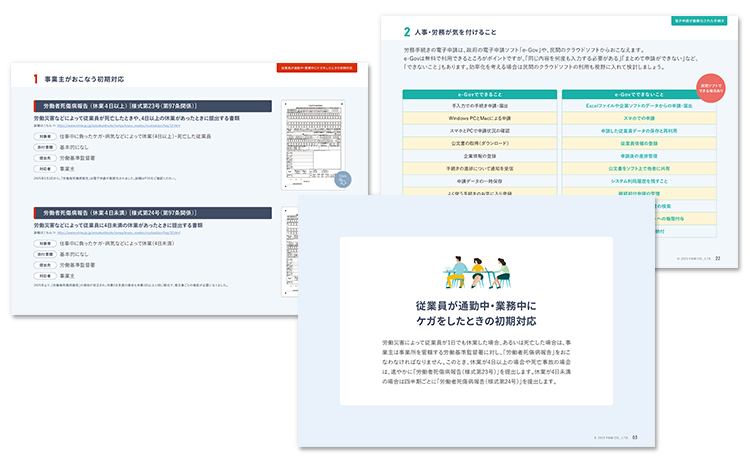Click 労働基準監督署 in 様式第23号 section
Screen dimensions: 750x462
tap(77, 158)
